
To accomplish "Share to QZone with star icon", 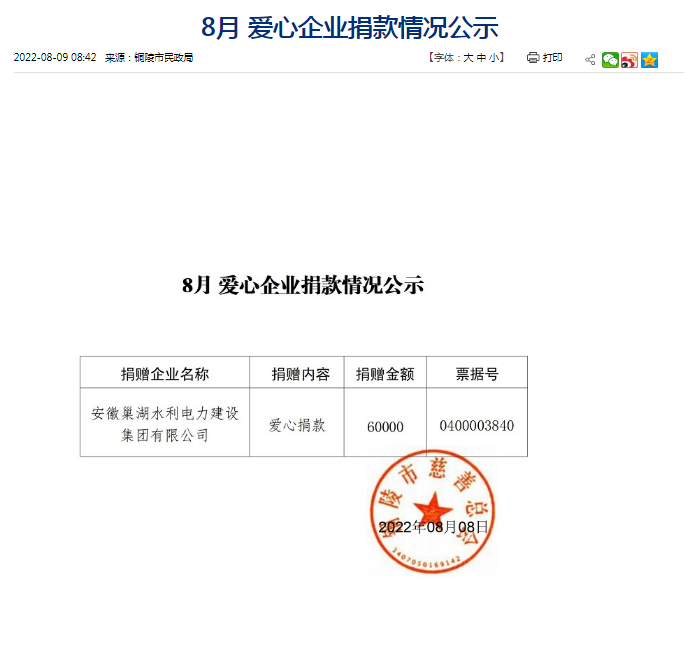I will pyautogui.click(x=649, y=59).
